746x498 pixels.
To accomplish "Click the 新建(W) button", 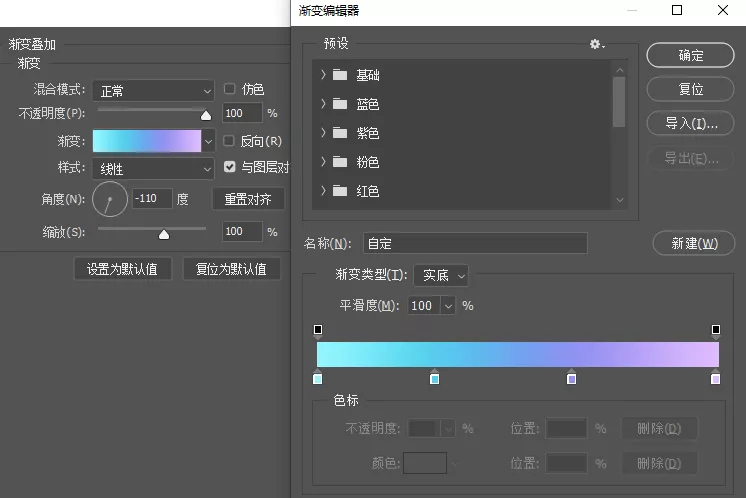I will coord(694,244).
